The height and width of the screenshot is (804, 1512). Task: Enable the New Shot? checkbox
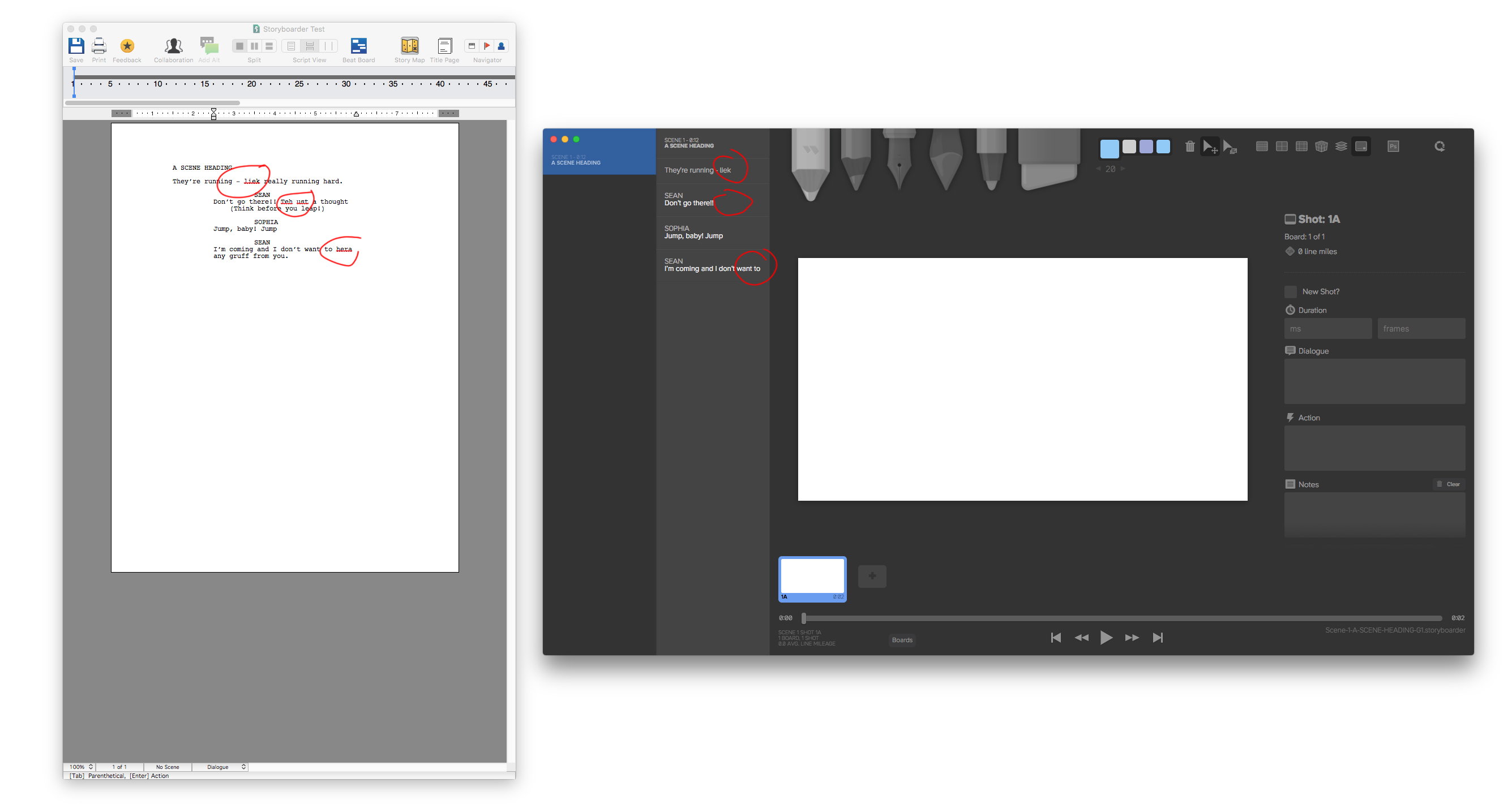1291,291
